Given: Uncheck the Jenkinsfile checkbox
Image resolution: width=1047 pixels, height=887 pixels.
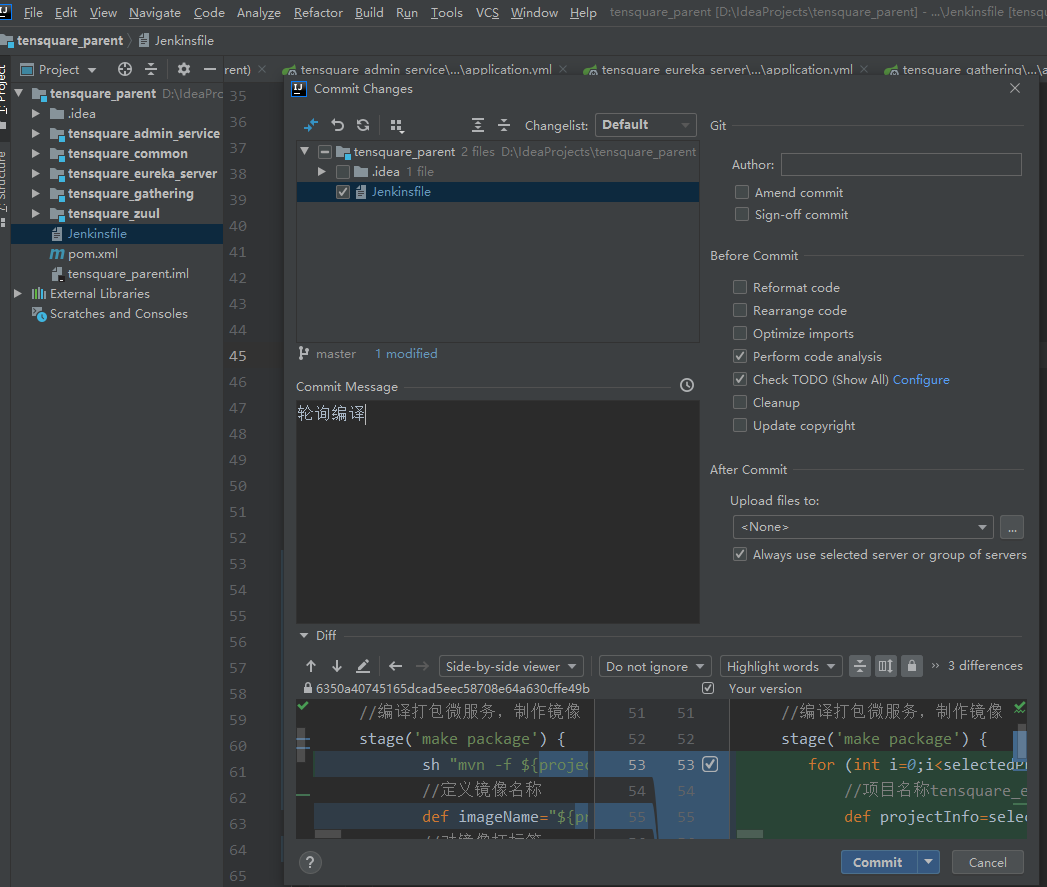Looking at the screenshot, I should (343, 192).
